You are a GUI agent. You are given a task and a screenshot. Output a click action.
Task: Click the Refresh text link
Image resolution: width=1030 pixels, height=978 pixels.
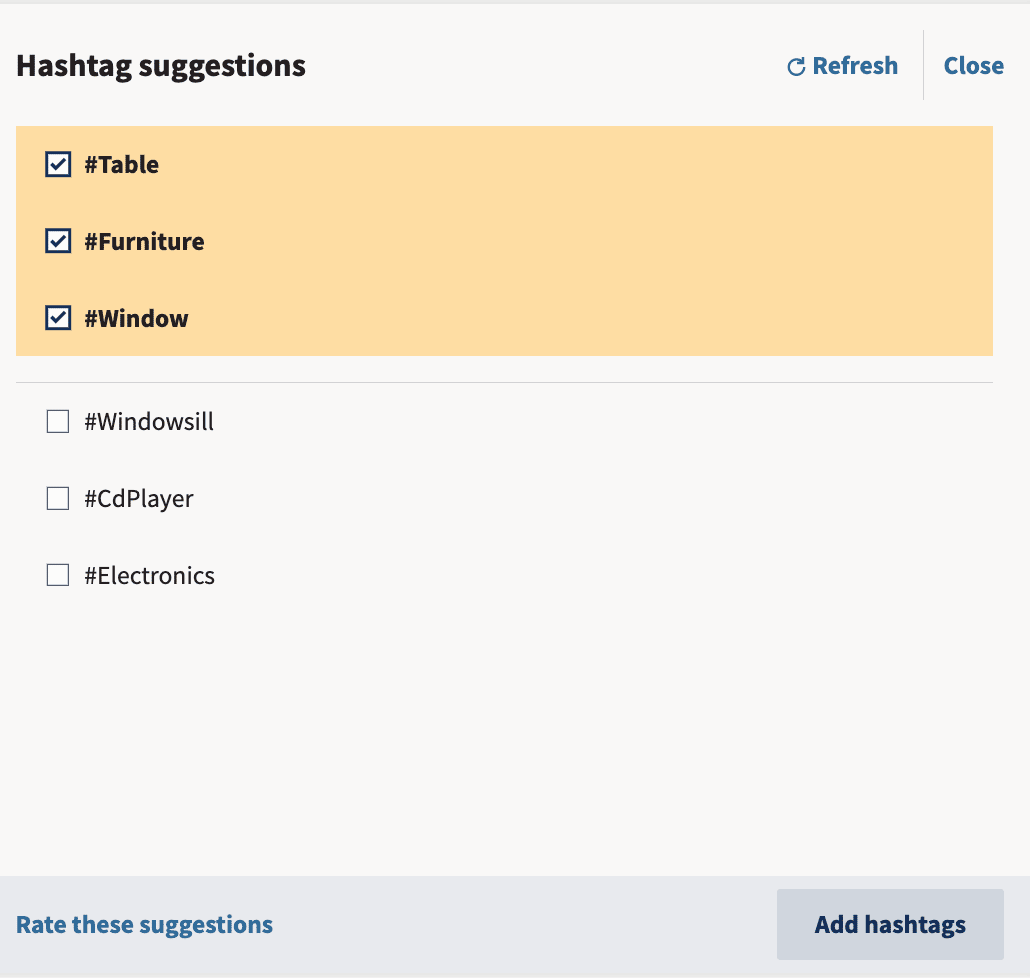tap(855, 66)
